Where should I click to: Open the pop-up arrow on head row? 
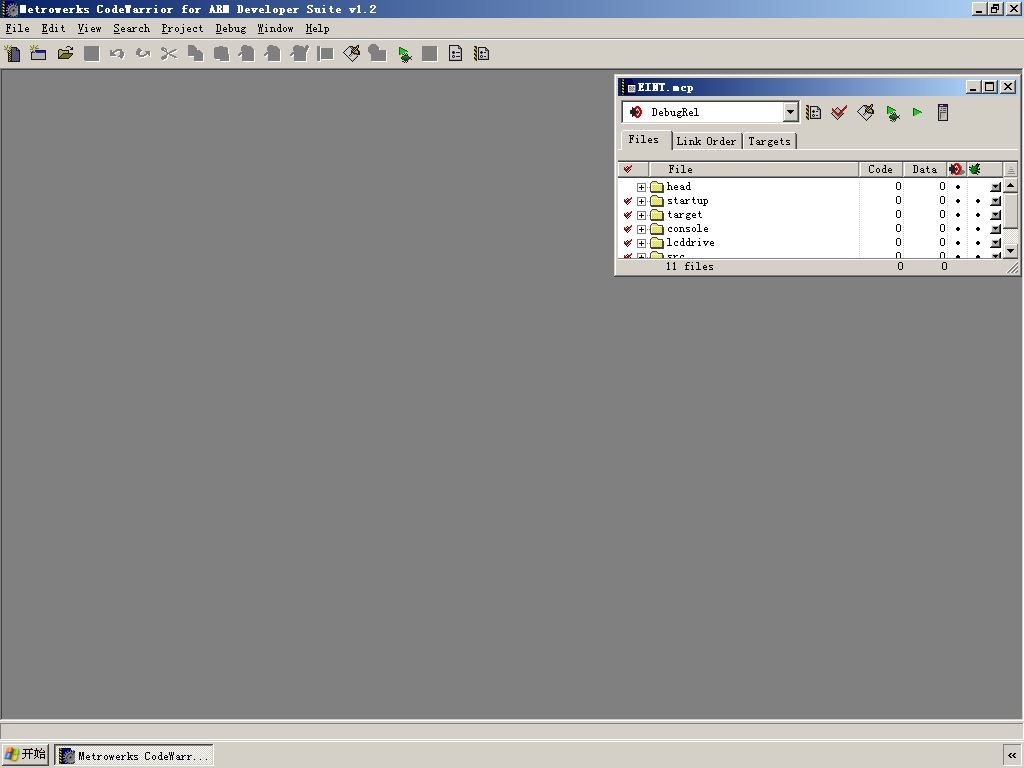tap(995, 187)
